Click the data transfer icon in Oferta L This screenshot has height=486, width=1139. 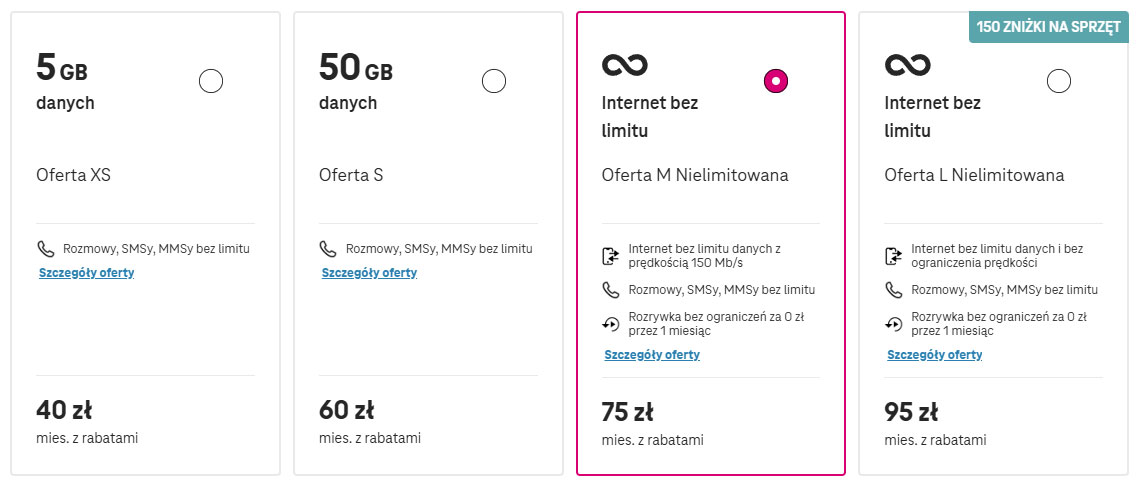pos(893,256)
